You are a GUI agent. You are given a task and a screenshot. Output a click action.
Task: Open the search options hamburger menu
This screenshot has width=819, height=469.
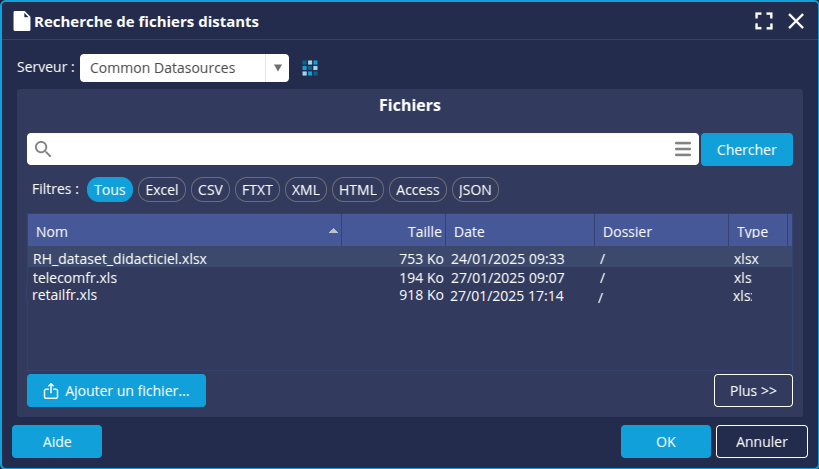pos(683,149)
